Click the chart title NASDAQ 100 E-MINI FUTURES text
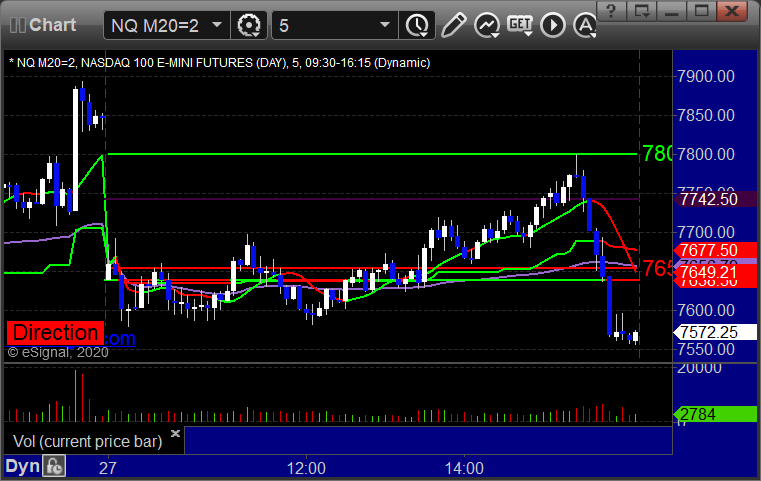 point(182,63)
